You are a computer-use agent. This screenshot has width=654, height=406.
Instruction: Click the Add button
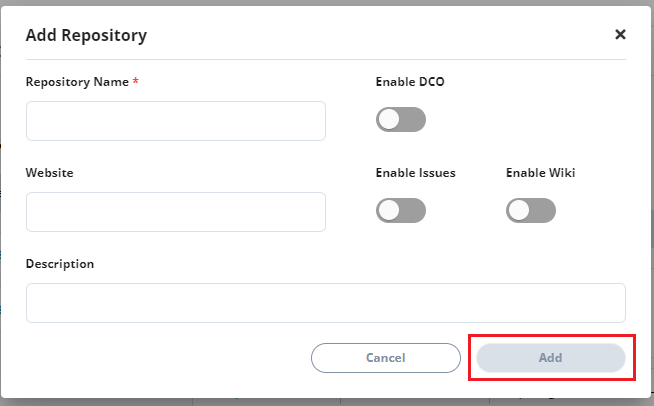tap(551, 358)
